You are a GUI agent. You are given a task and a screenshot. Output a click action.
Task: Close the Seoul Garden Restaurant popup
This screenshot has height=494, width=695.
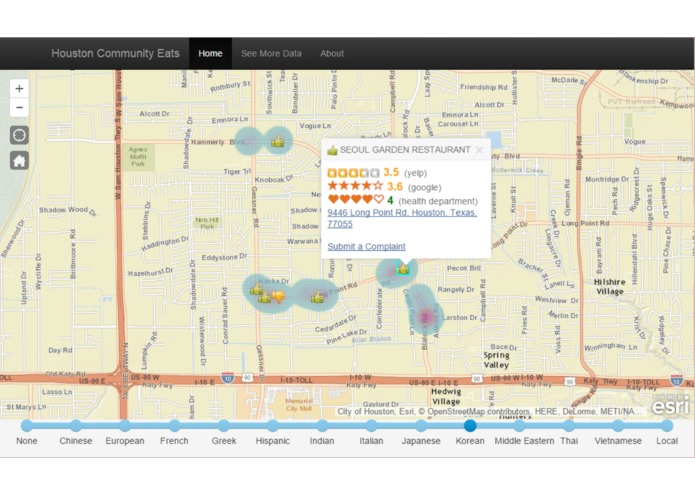click(479, 150)
